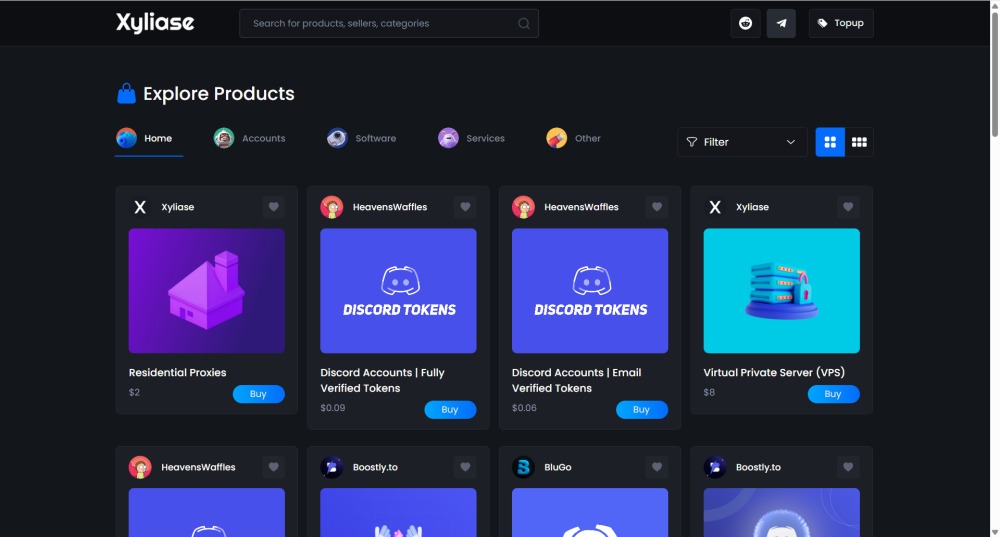Click the BluGo seller name

coord(557,467)
